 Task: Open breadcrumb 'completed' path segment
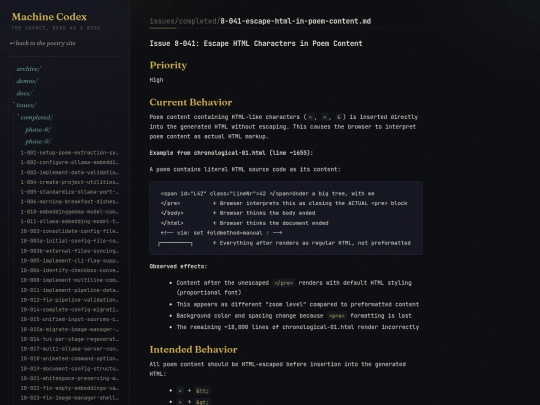pos(197,21)
